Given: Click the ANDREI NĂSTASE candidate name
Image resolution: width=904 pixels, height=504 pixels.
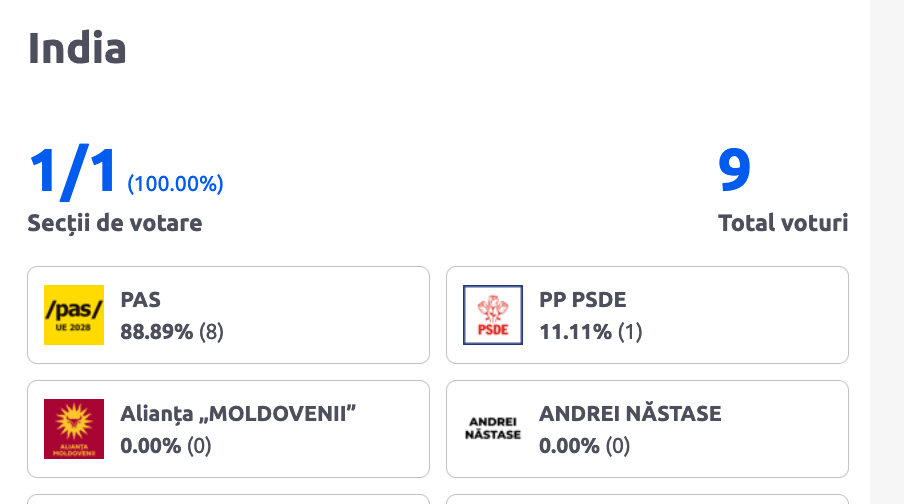Looking at the screenshot, I should pyautogui.click(x=629, y=413).
